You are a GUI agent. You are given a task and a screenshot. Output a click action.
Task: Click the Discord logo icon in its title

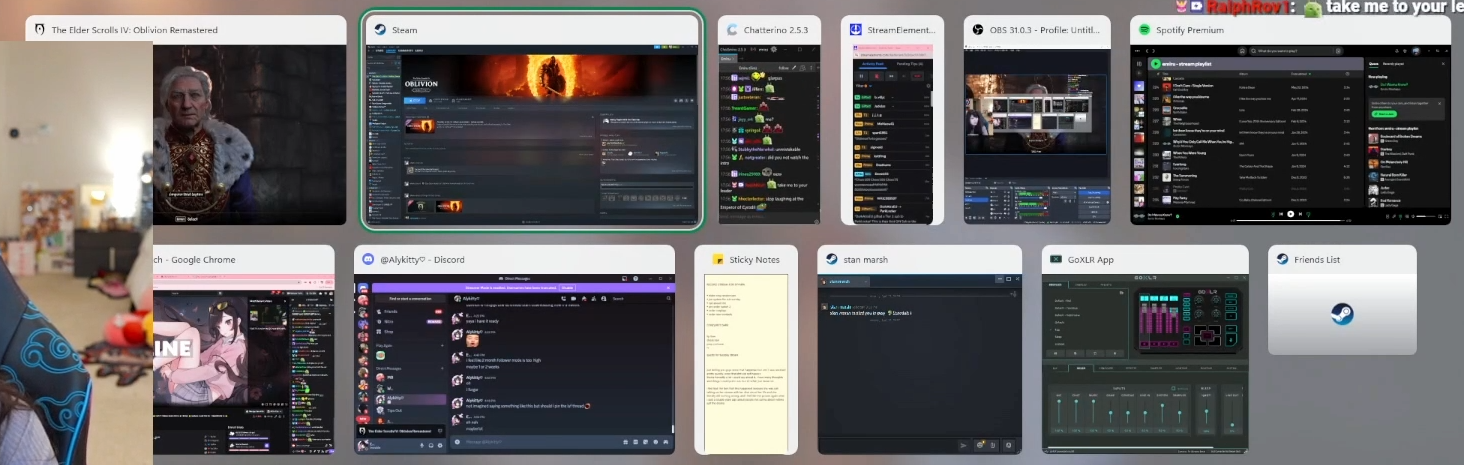pos(369,259)
